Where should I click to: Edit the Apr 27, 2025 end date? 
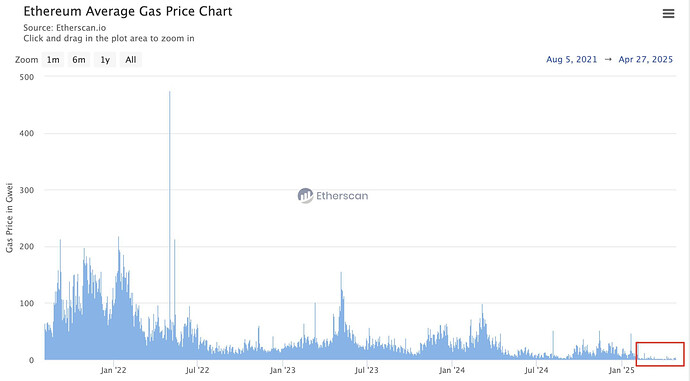pos(646,59)
